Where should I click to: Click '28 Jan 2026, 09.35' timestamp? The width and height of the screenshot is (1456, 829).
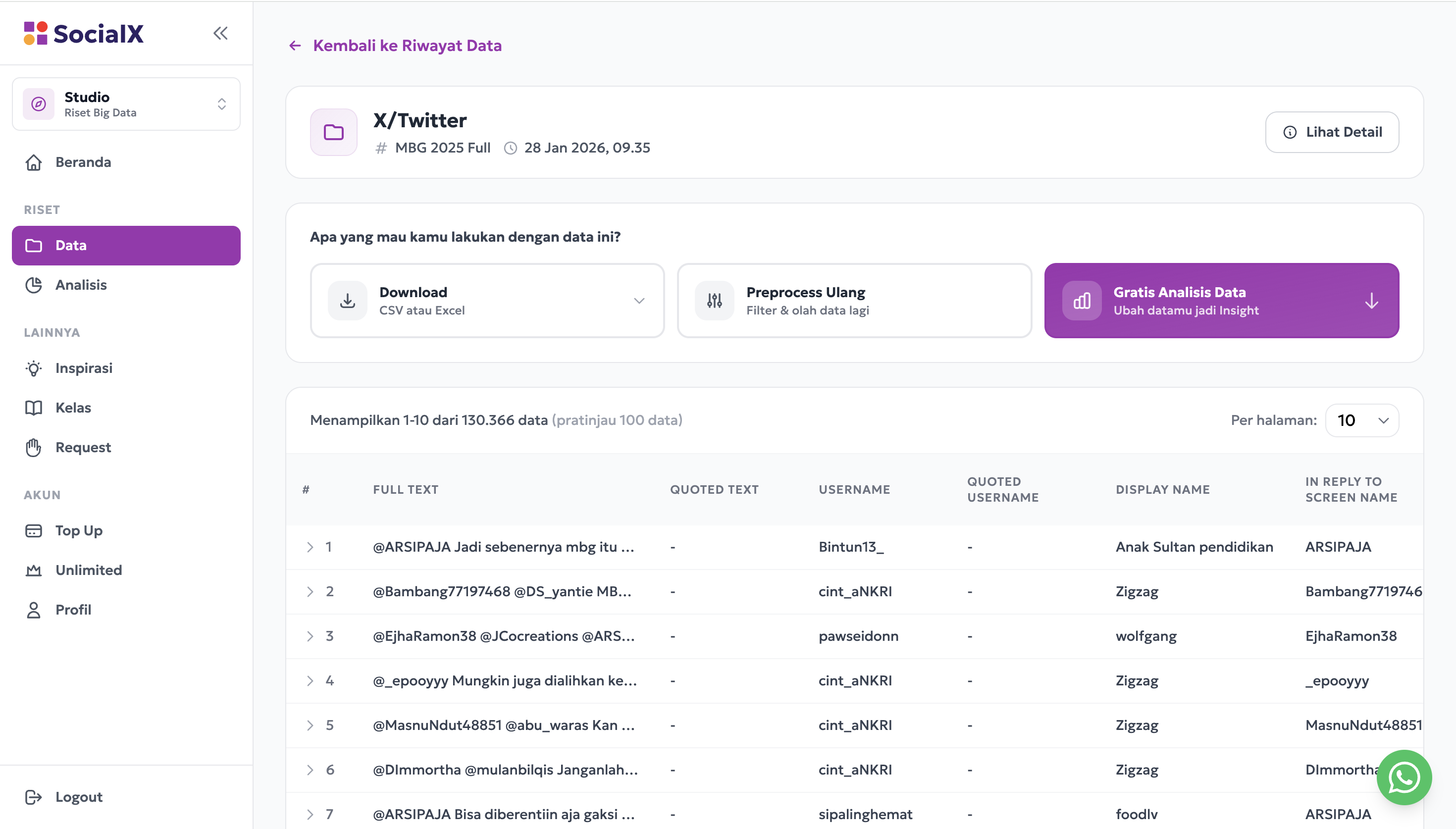point(587,148)
